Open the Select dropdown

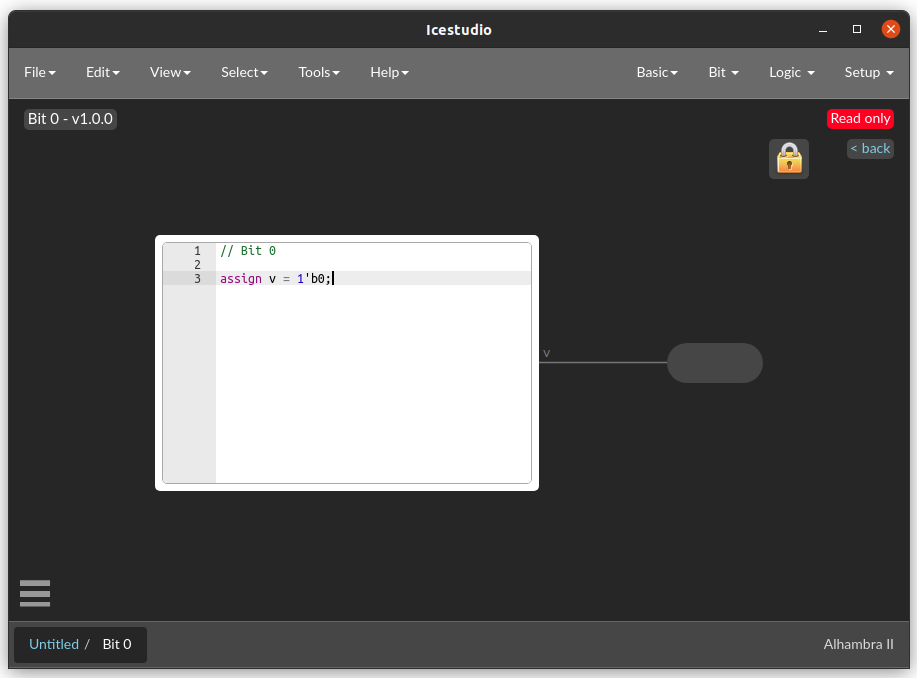click(x=243, y=72)
